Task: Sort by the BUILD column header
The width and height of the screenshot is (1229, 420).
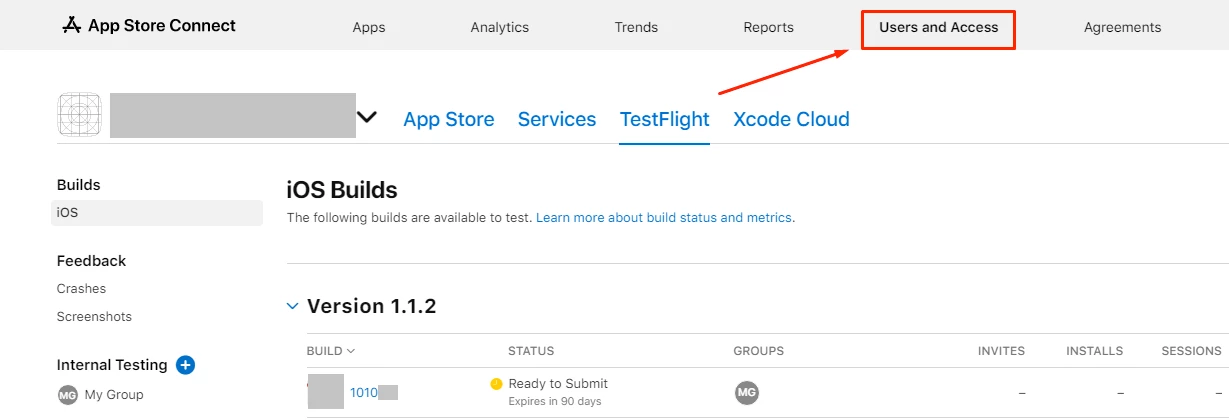Action: pos(331,351)
